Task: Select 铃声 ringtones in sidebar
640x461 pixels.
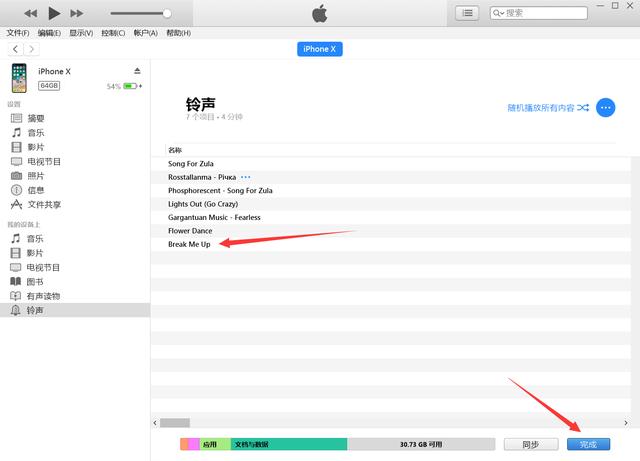Action: (x=75, y=310)
